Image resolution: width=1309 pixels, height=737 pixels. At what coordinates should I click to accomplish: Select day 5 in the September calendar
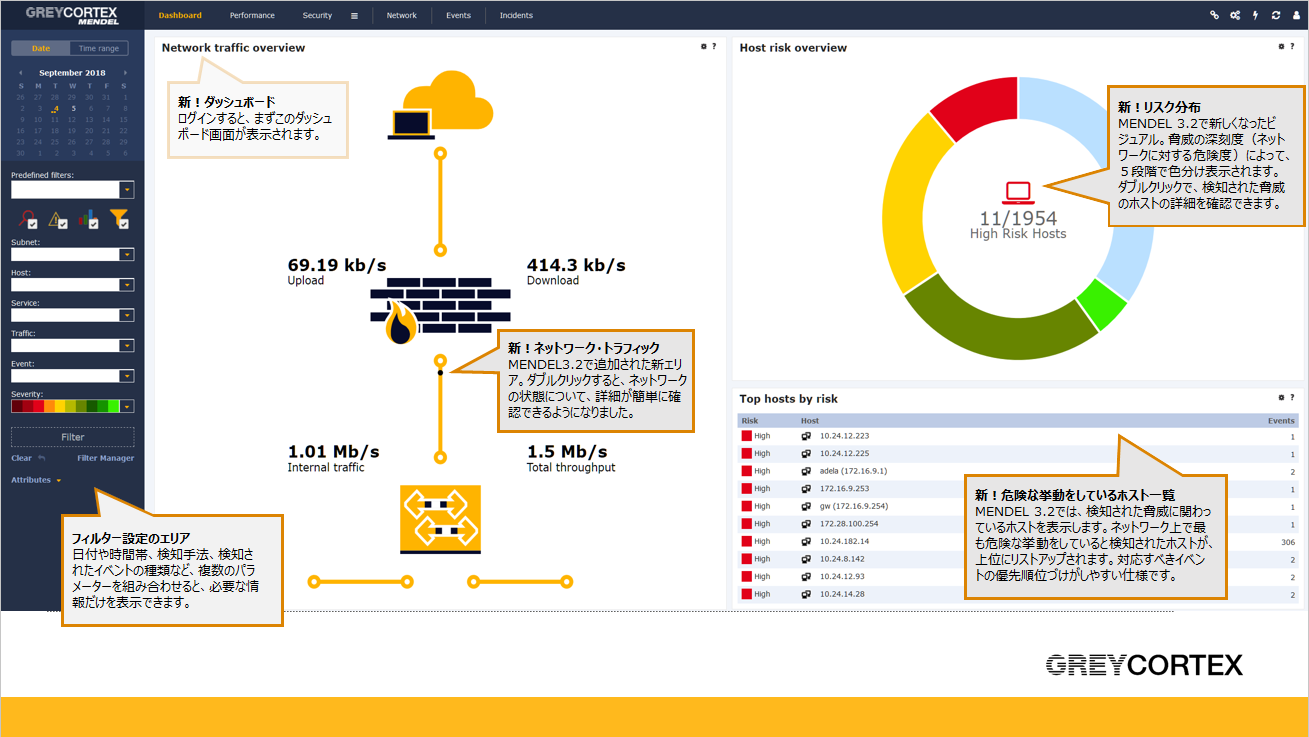(73, 108)
